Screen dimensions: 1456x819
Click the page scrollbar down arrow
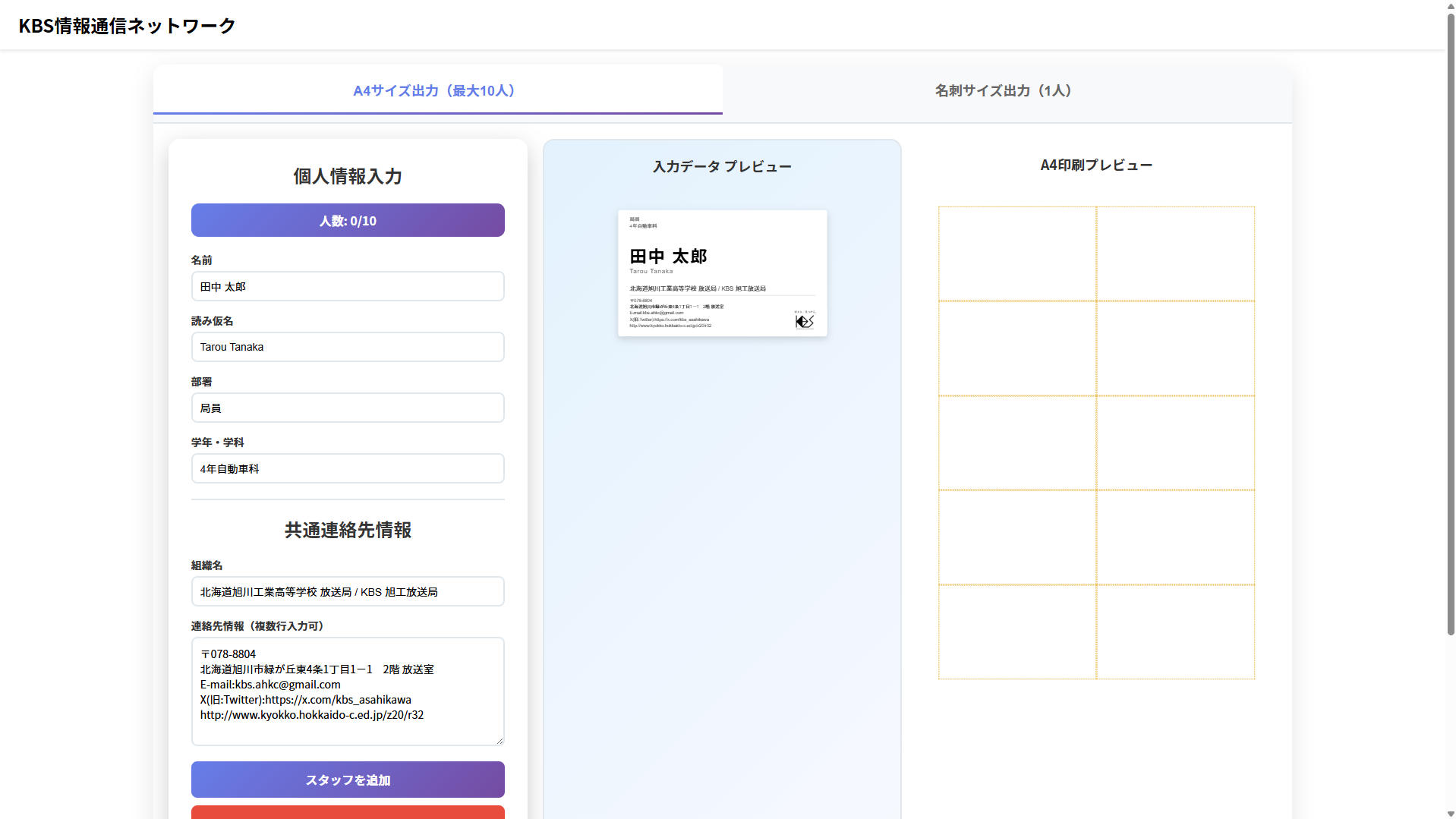[1451, 814]
